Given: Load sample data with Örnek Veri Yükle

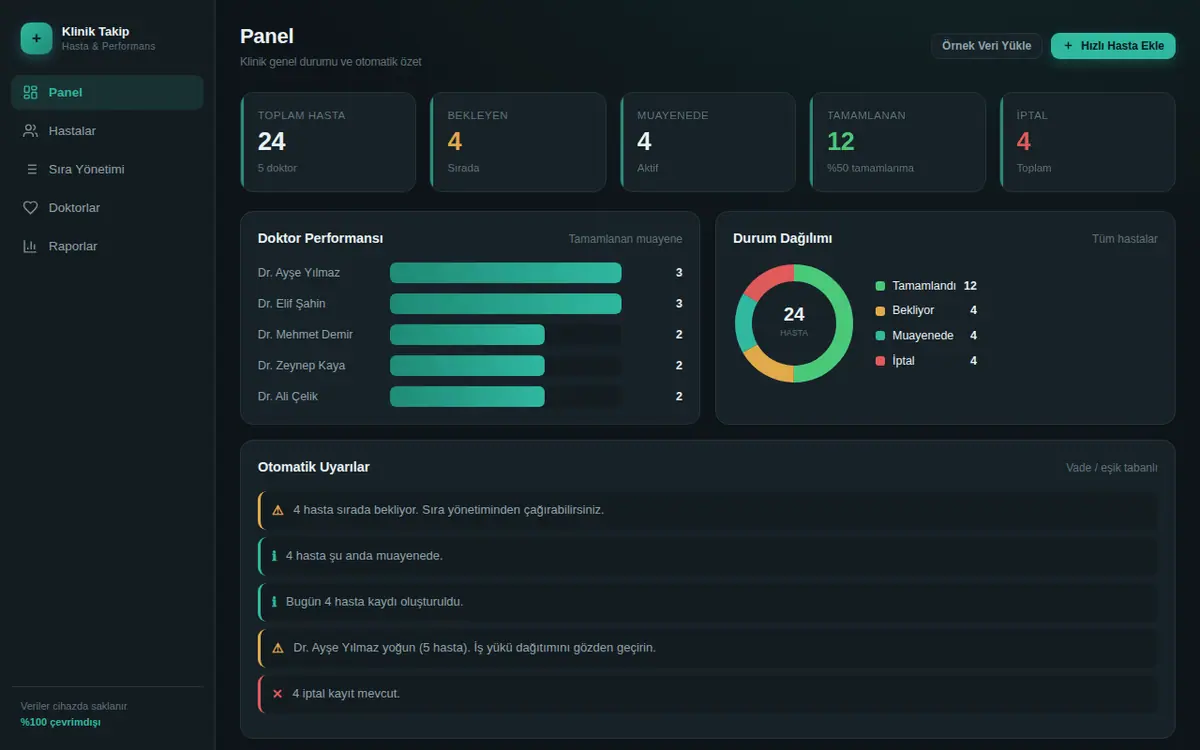Looking at the screenshot, I should 986,46.
